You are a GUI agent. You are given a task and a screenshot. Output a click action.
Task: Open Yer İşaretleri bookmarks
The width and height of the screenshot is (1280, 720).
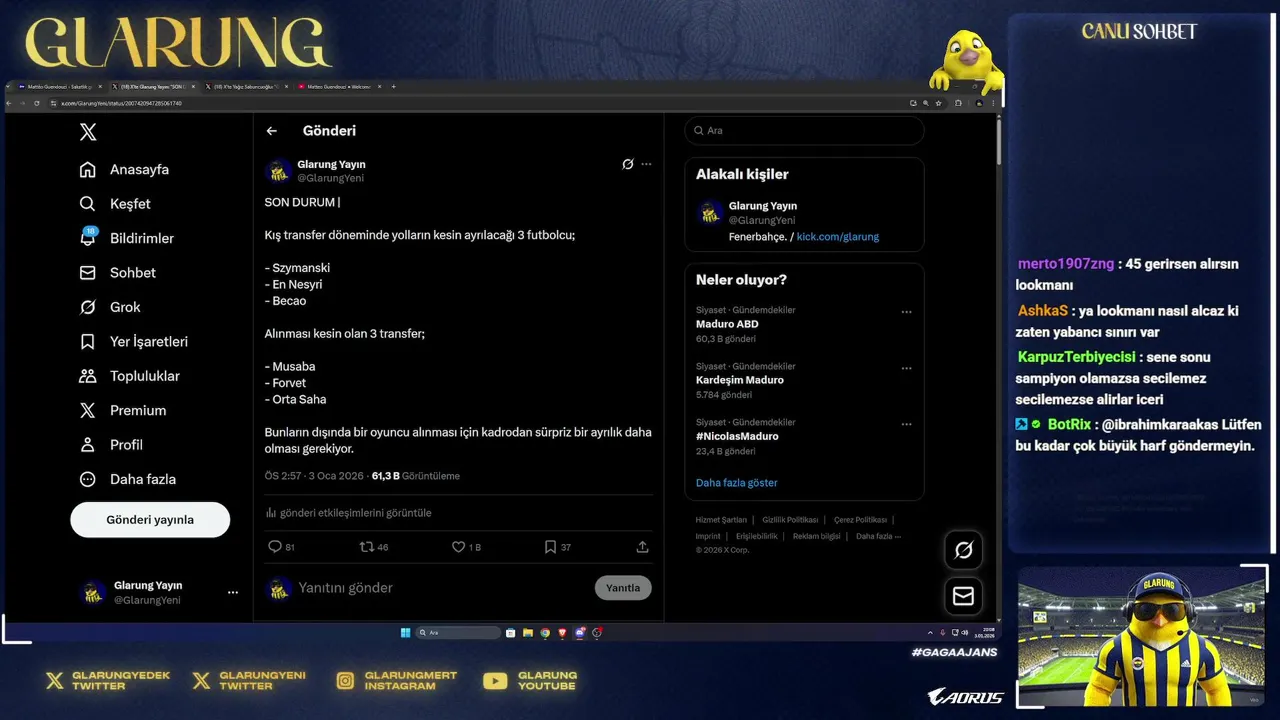(x=134, y=342)
